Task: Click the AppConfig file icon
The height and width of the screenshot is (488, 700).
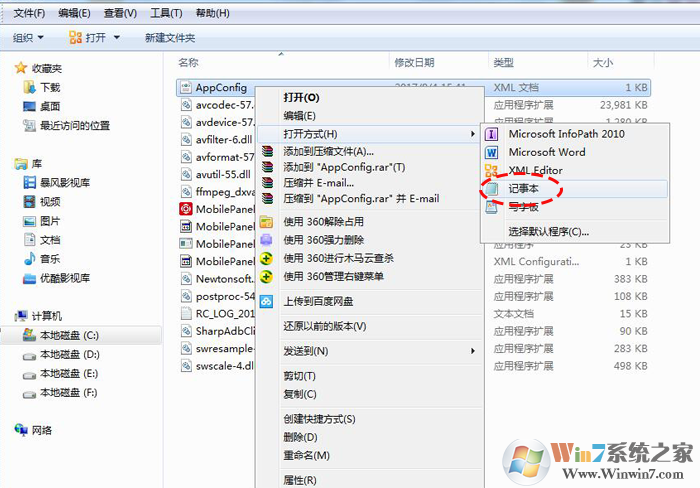Action: (x=186, y=88)
